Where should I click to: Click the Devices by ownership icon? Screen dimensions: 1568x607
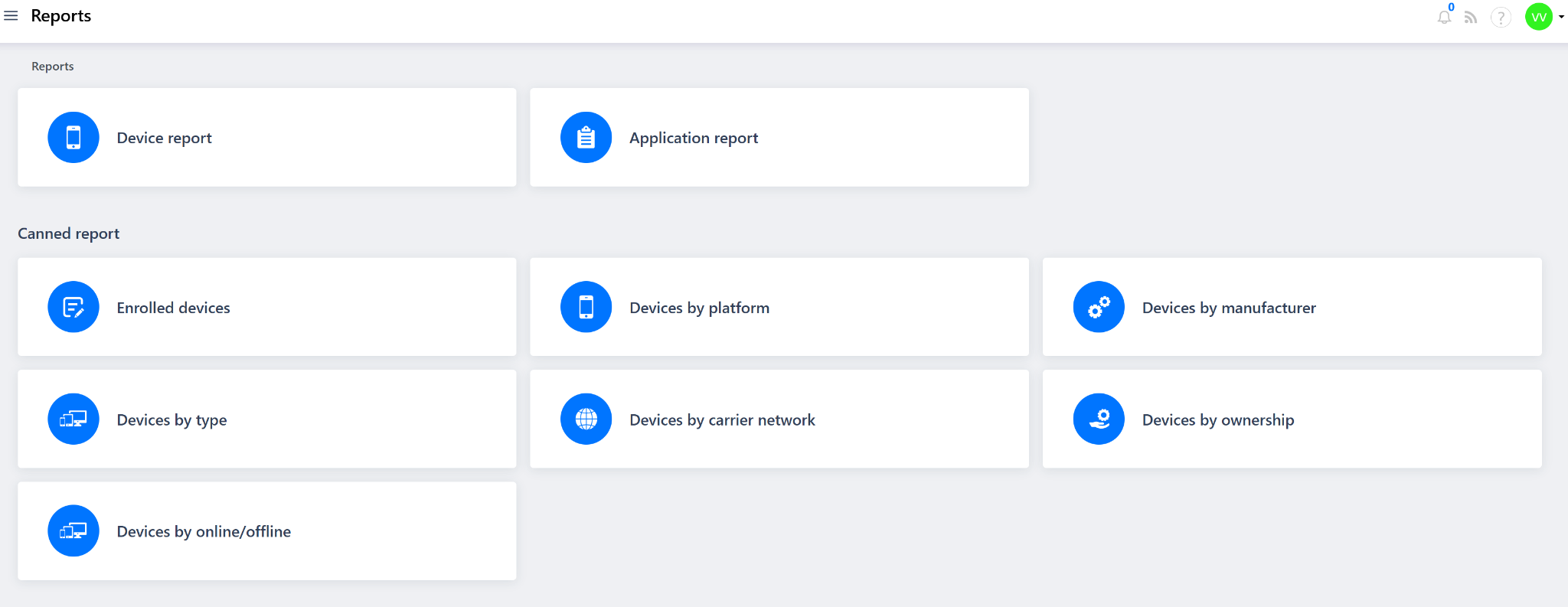(x=1099, y=419)
